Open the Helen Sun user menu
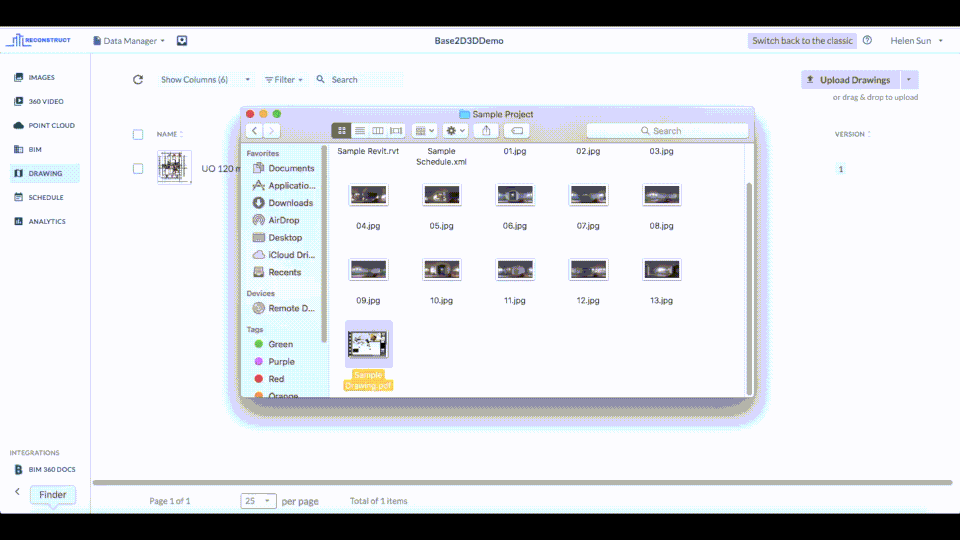 tap(917, 40)
